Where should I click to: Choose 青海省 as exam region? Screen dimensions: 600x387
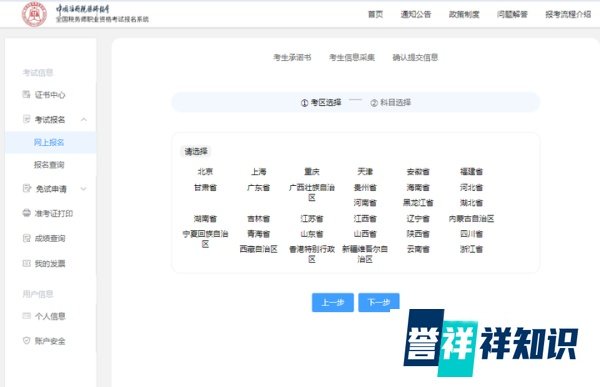[259, 234]
